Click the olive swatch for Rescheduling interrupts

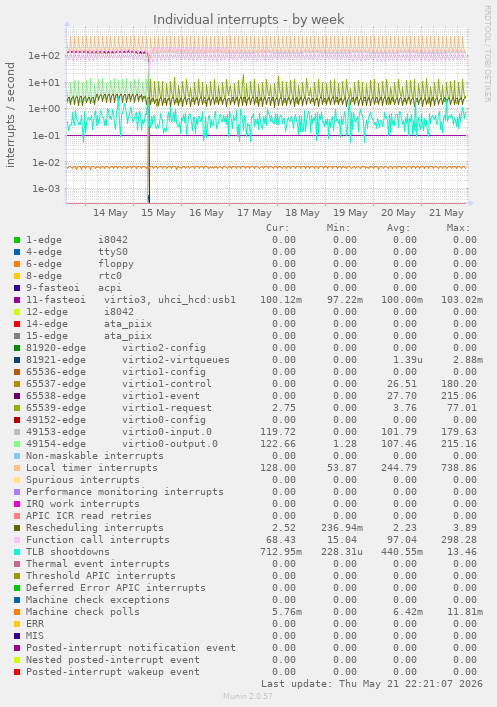tap(17, 528)
